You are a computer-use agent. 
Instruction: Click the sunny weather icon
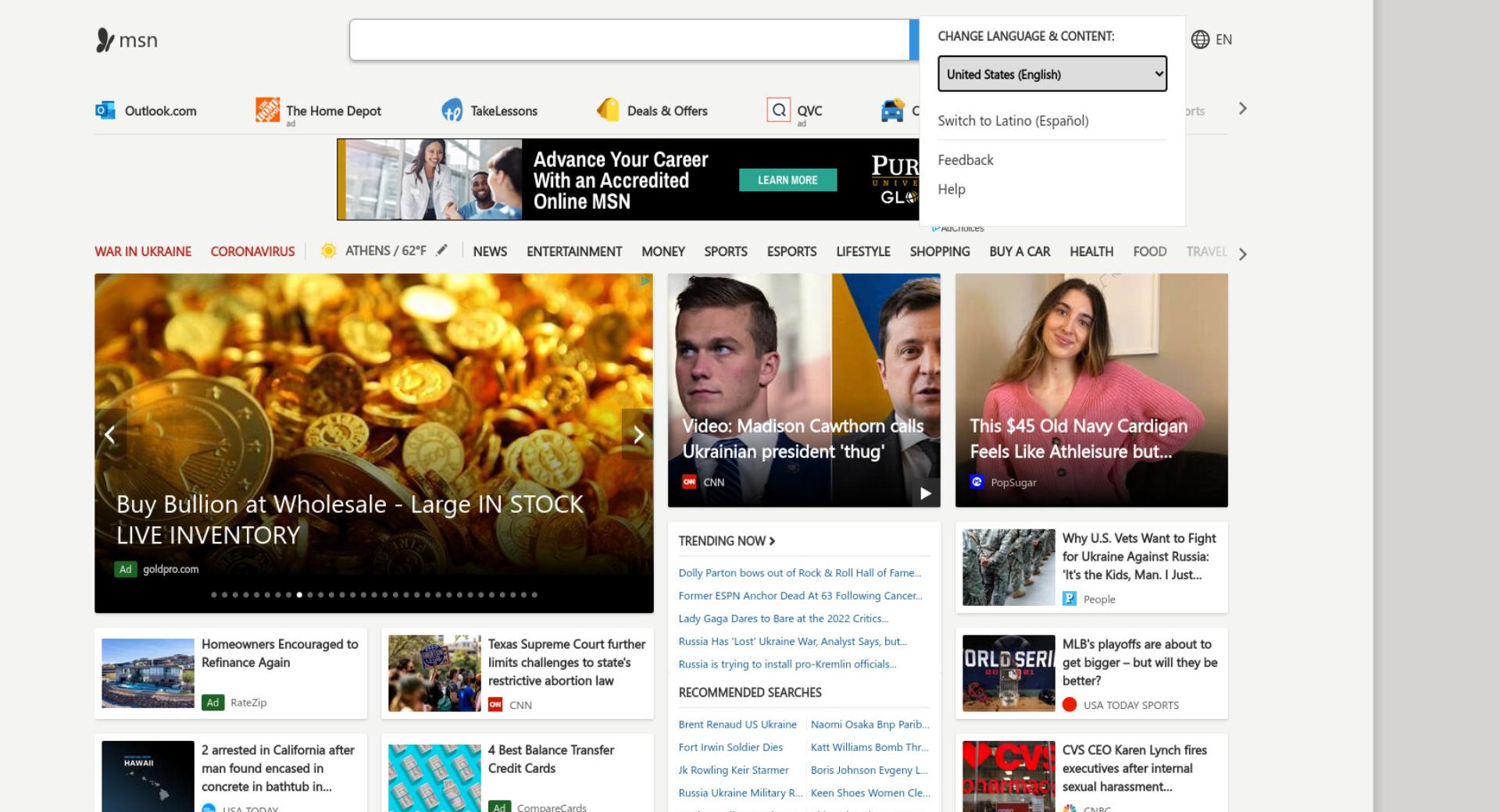click(x=329, y=251)
